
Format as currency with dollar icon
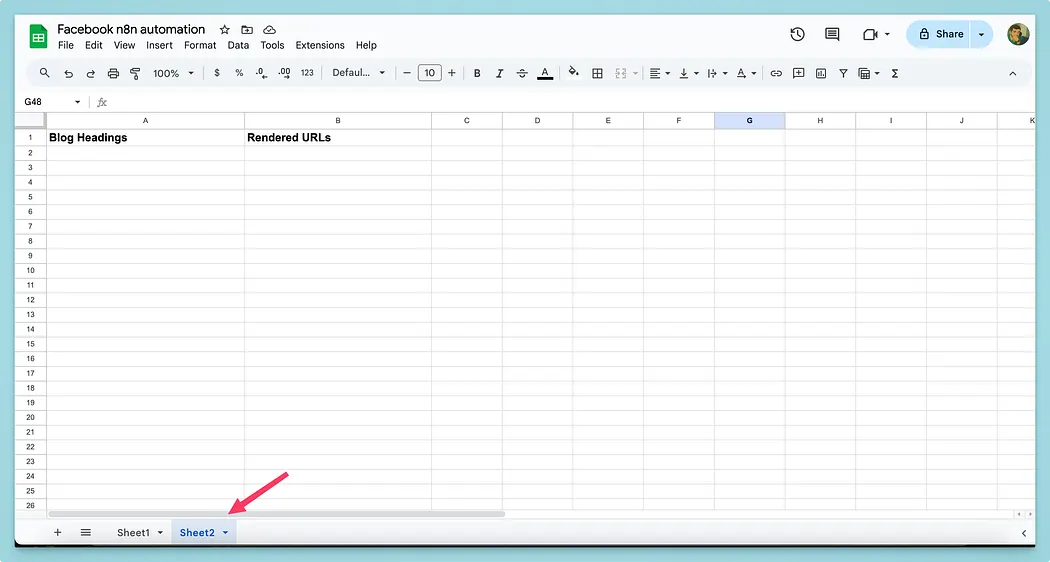point(217,73)
